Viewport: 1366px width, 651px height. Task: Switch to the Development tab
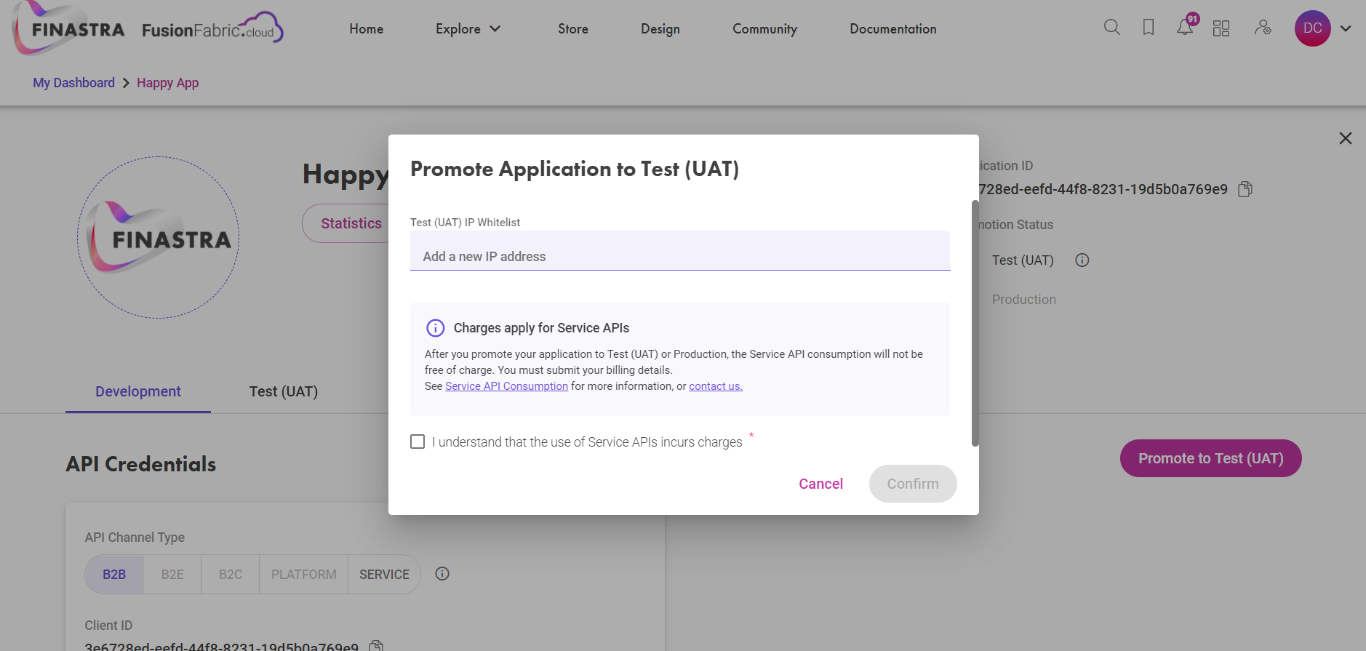point(138,391)
